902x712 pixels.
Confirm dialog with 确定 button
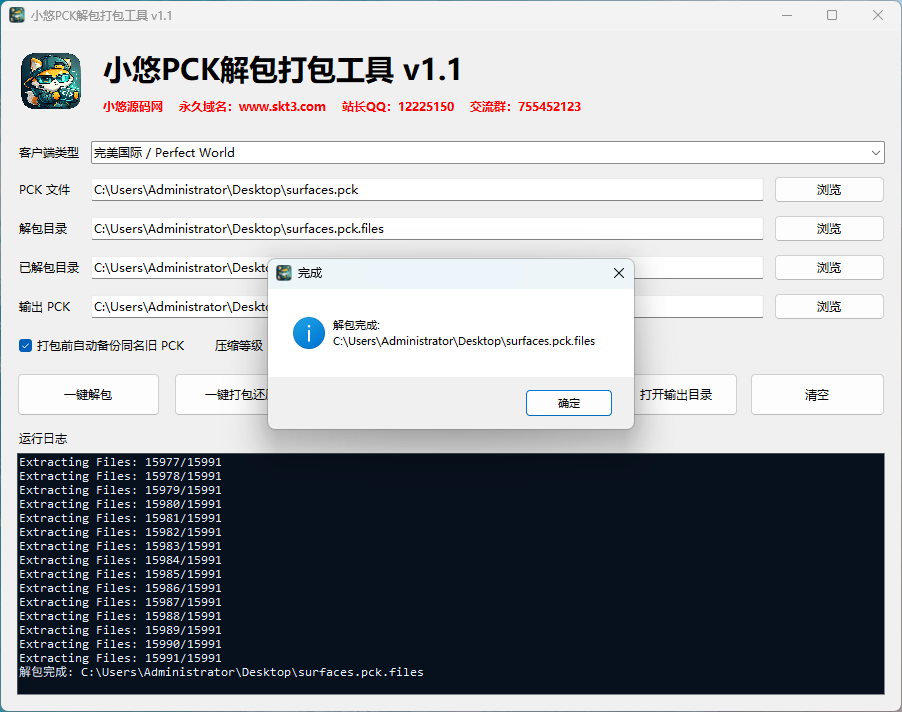click(568, 403)
